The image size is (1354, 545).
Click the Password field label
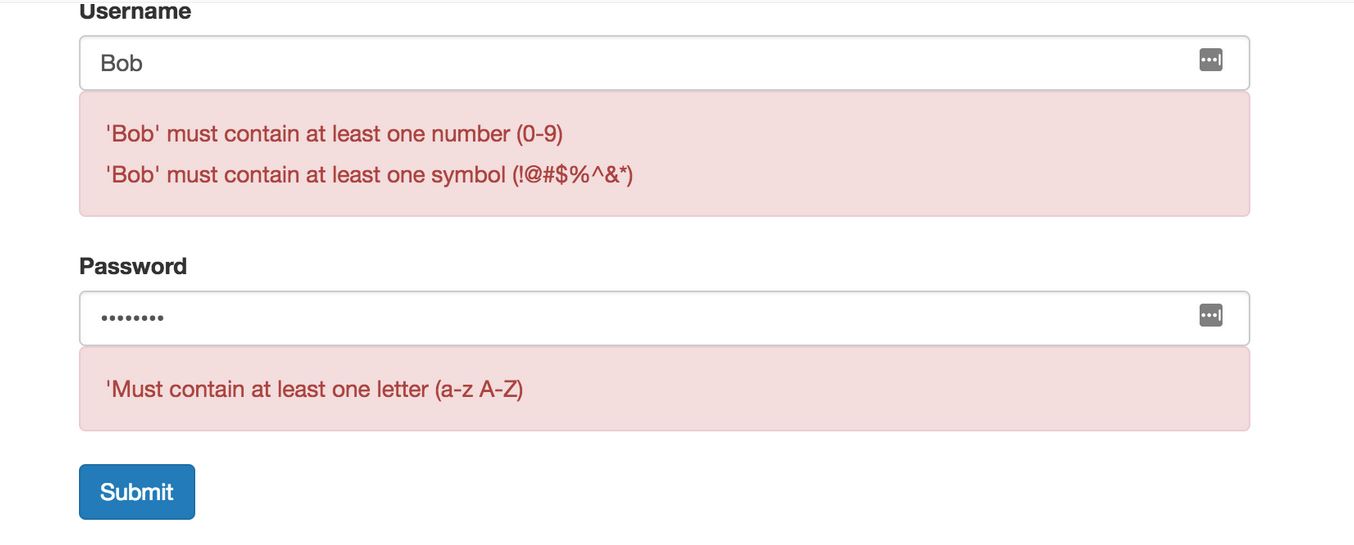(x=133, y=266)
